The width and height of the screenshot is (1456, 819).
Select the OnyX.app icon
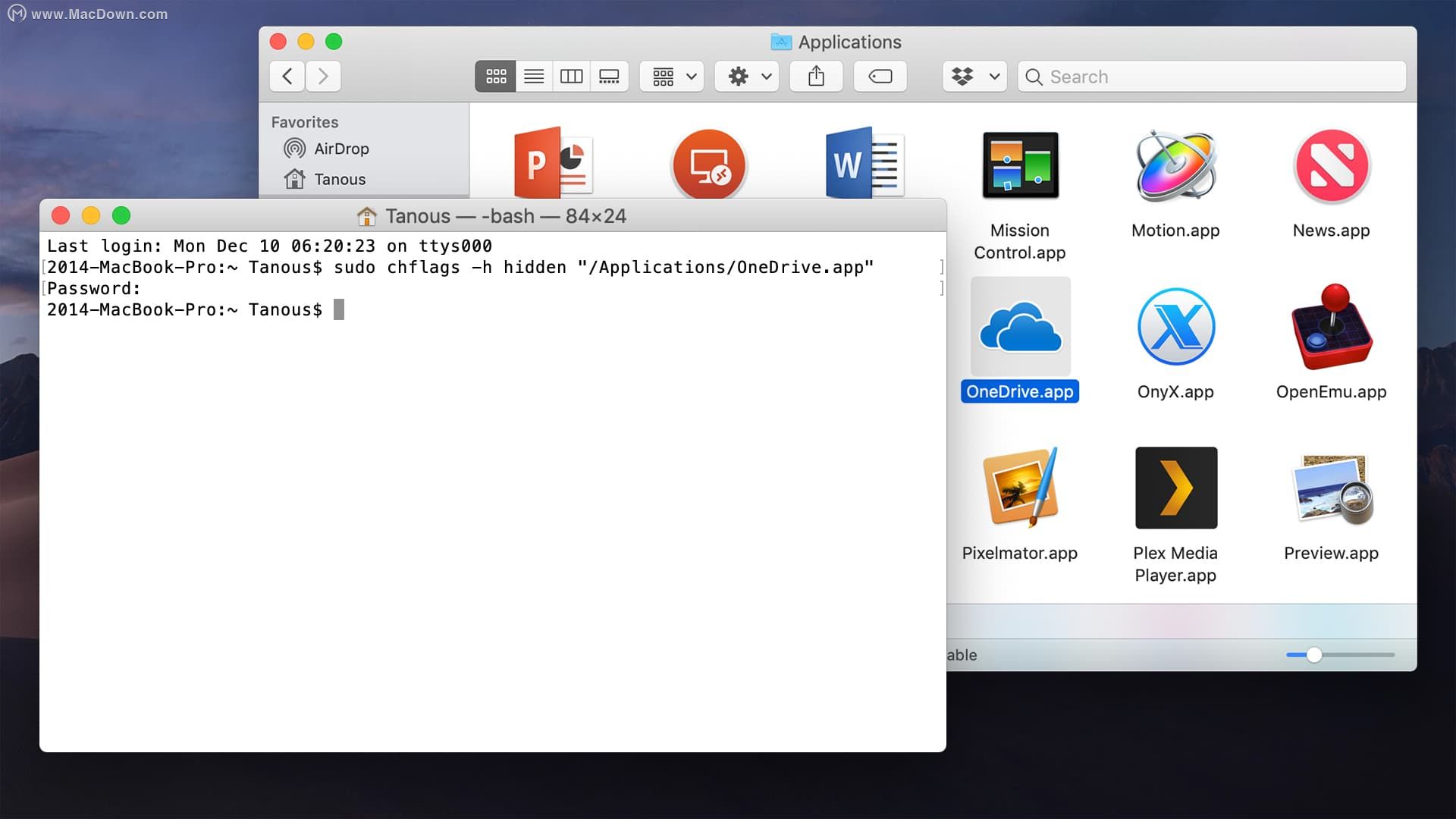[x=1175, y=327]
